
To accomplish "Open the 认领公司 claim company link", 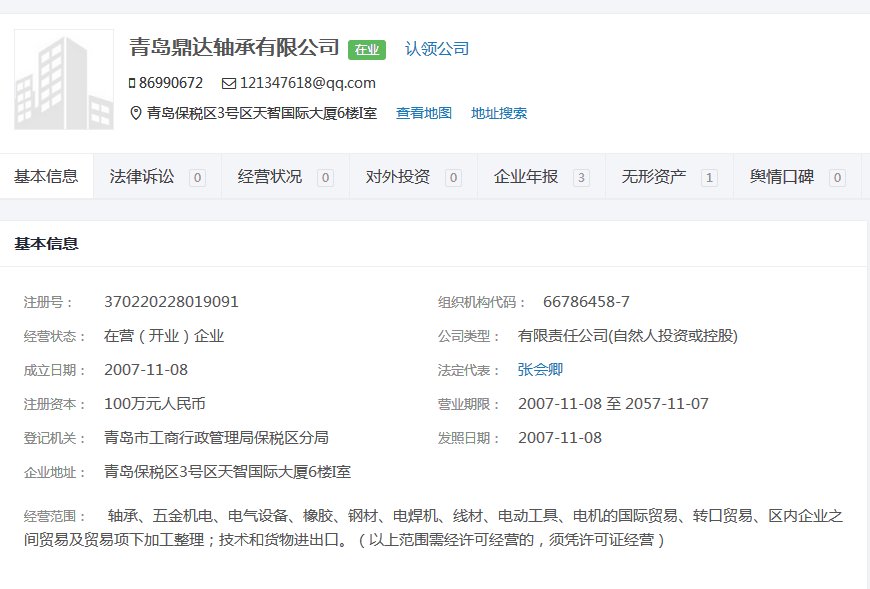I will [x=437, y=49].
